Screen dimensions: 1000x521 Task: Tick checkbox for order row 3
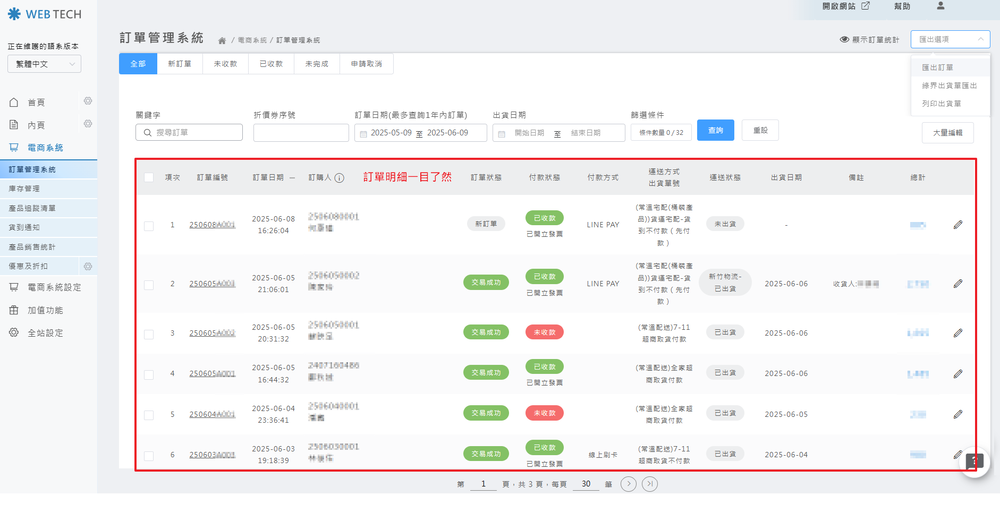[149, 334]
